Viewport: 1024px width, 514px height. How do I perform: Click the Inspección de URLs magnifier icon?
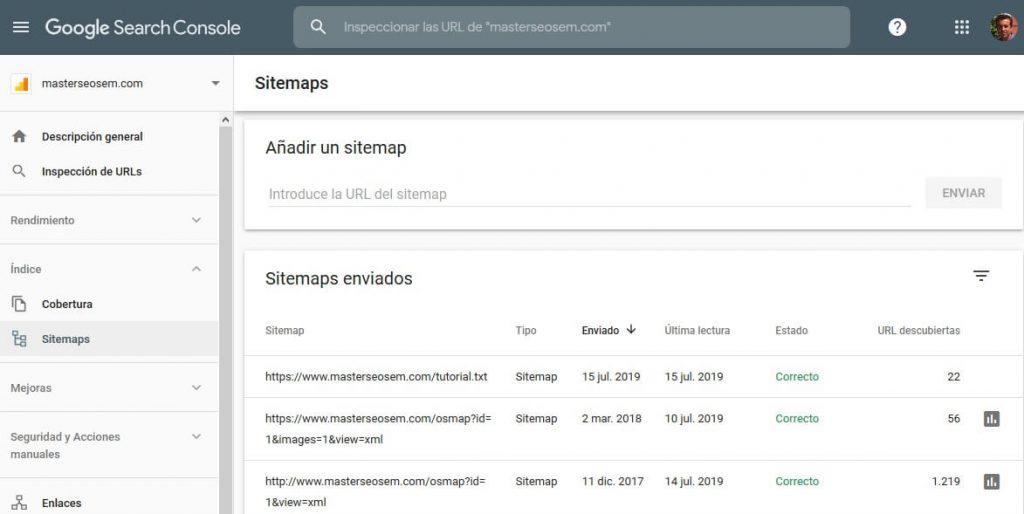pos(19,171)
